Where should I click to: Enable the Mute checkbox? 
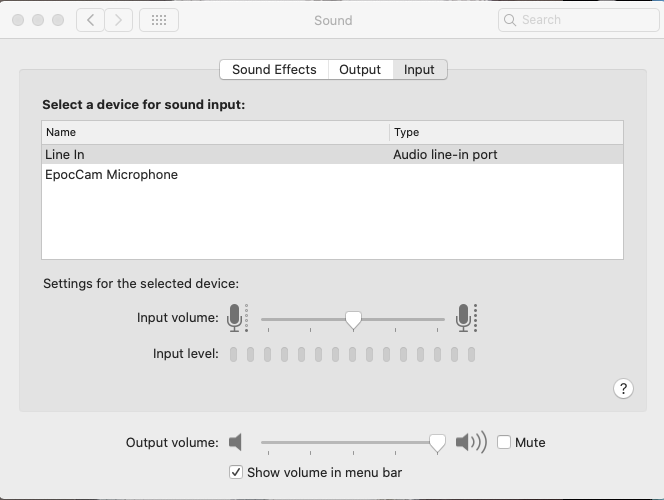[504, 442]
